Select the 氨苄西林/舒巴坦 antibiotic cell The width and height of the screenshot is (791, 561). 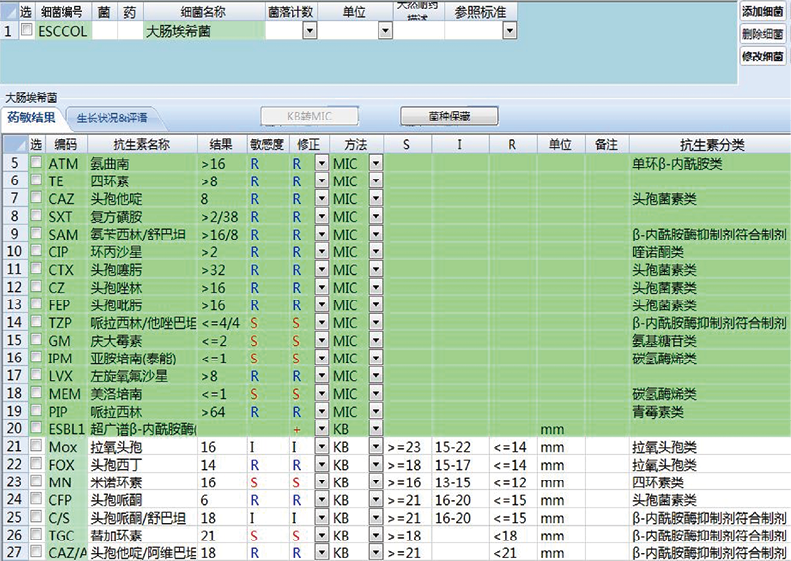(142, 235)
